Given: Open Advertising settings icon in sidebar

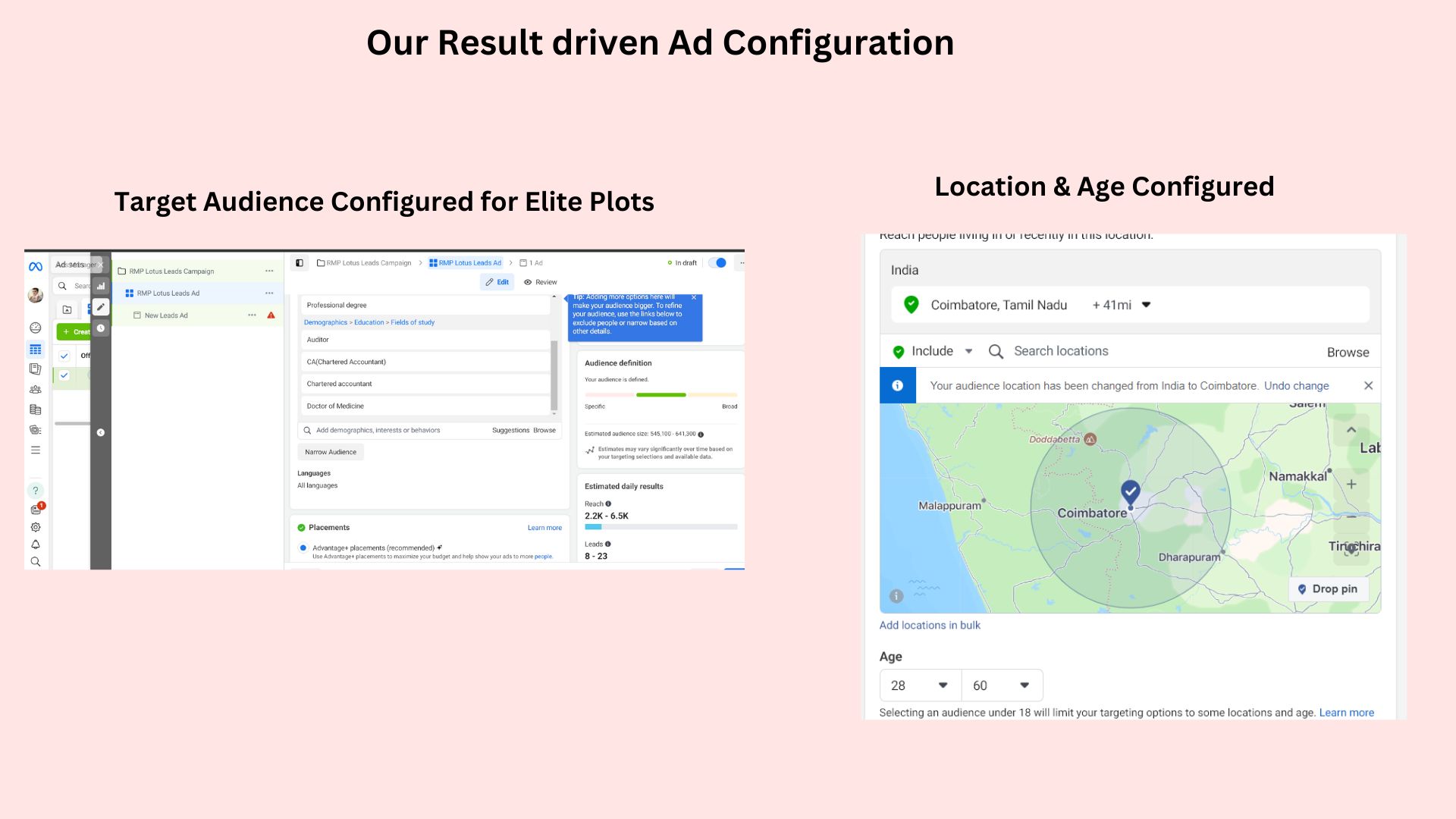Looking at the screenshot, I should [x=36, y=430].
